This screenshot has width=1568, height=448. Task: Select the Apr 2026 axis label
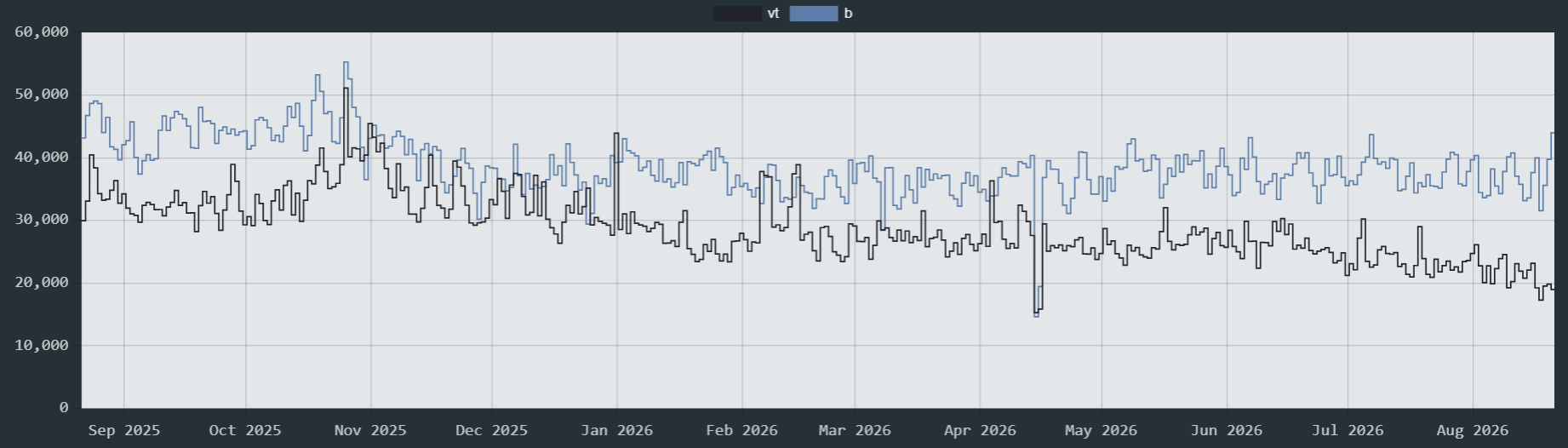980,430
